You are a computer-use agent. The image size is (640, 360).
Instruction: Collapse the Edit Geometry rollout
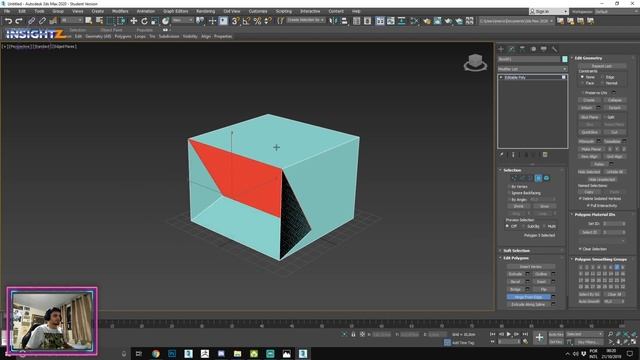click(x=588, y=58)
